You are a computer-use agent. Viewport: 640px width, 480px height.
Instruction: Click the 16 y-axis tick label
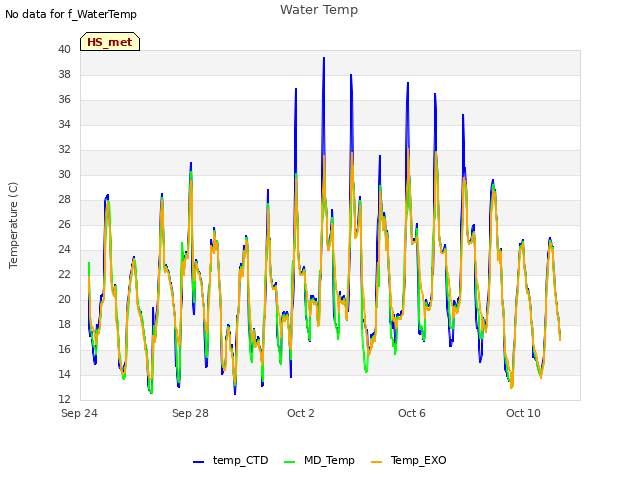click(64, 349)
